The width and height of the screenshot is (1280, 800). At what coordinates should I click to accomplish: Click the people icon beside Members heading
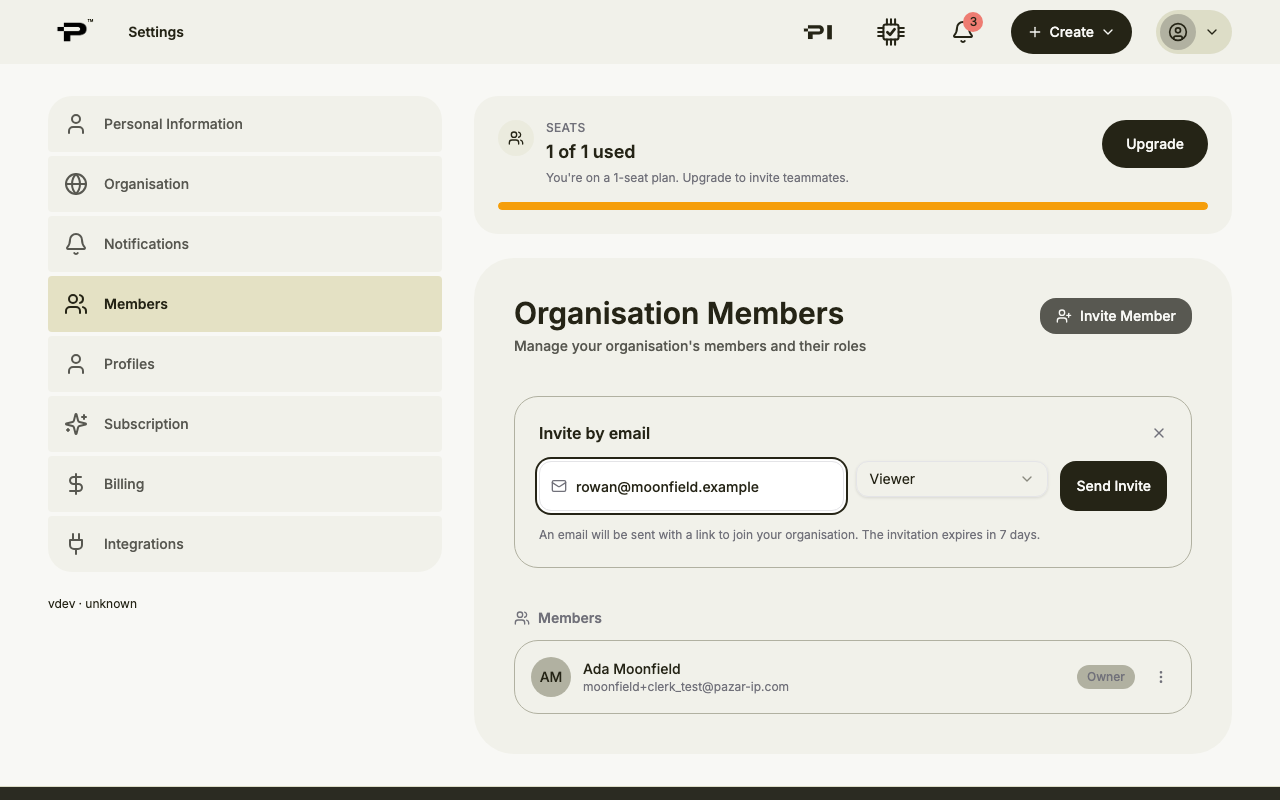tap(522, 619)
